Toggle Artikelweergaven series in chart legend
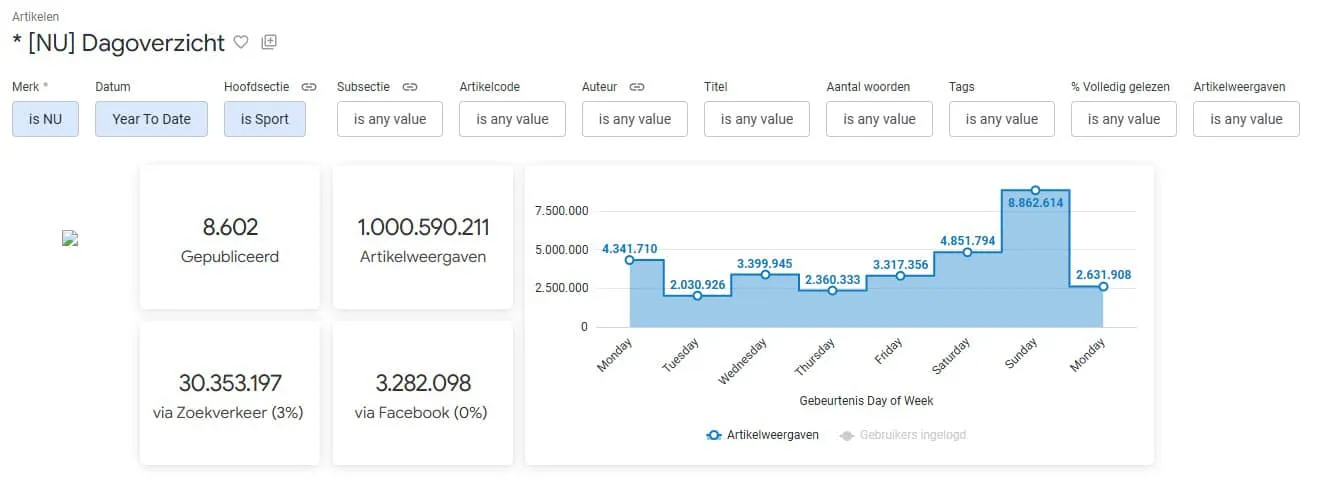1320x482 pixels. click(x=762, y=435)
